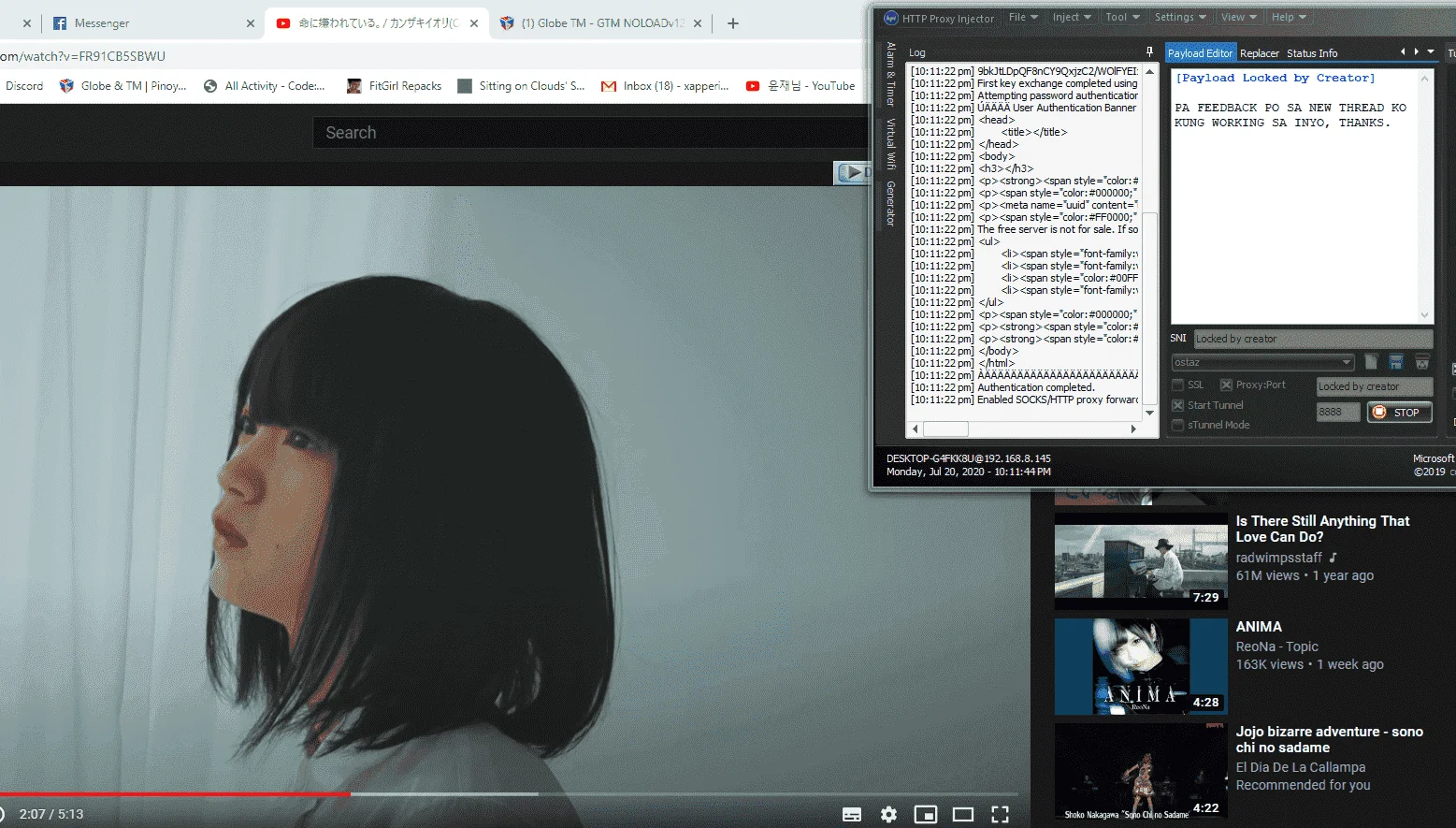The image size is (1456, 828).
Task: Click the 4:22 Sono Chi no Sadame thumbnail
Action: pyautogui.click(x=1141, y=772)
